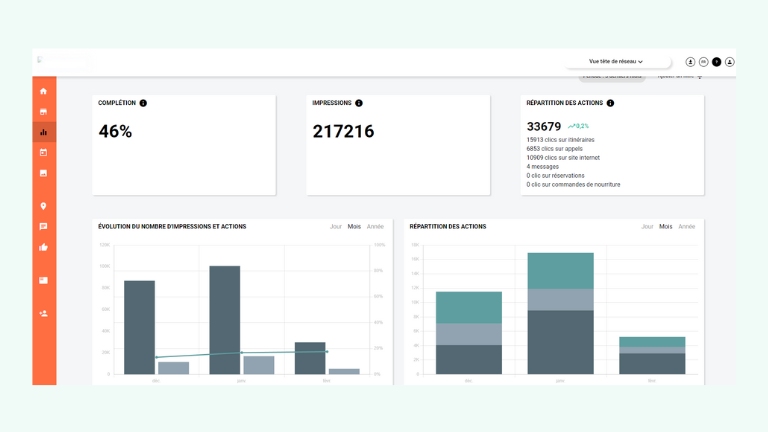Image resolution: width=768 pixels, height=432 pixels.
Task: Expand the 'Vue tête de réseau' dropdown
Action: (x=615, y=61)
